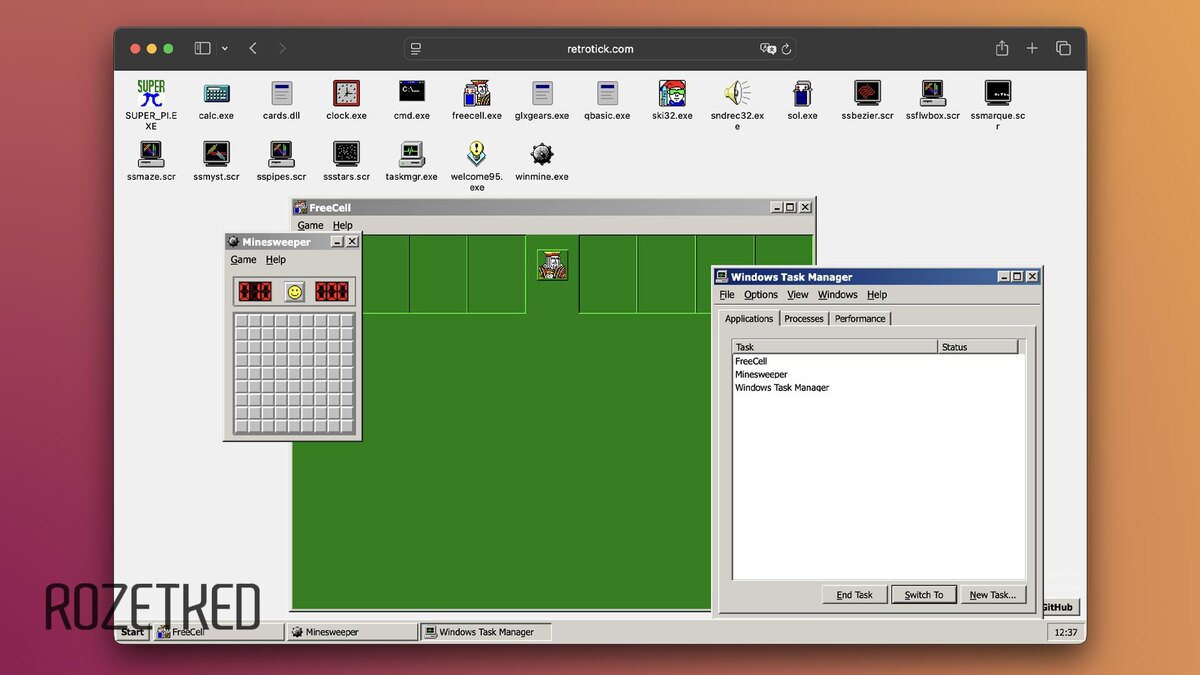The height and width of the screenshot is (675, 1200).
Task: Click the End Task button
Action: coord(854,594)
